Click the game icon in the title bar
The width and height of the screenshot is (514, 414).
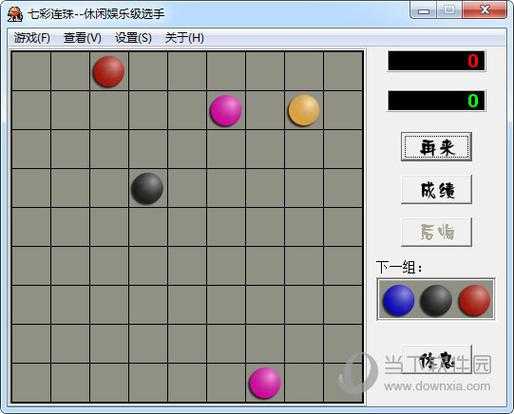coord(15,14)
